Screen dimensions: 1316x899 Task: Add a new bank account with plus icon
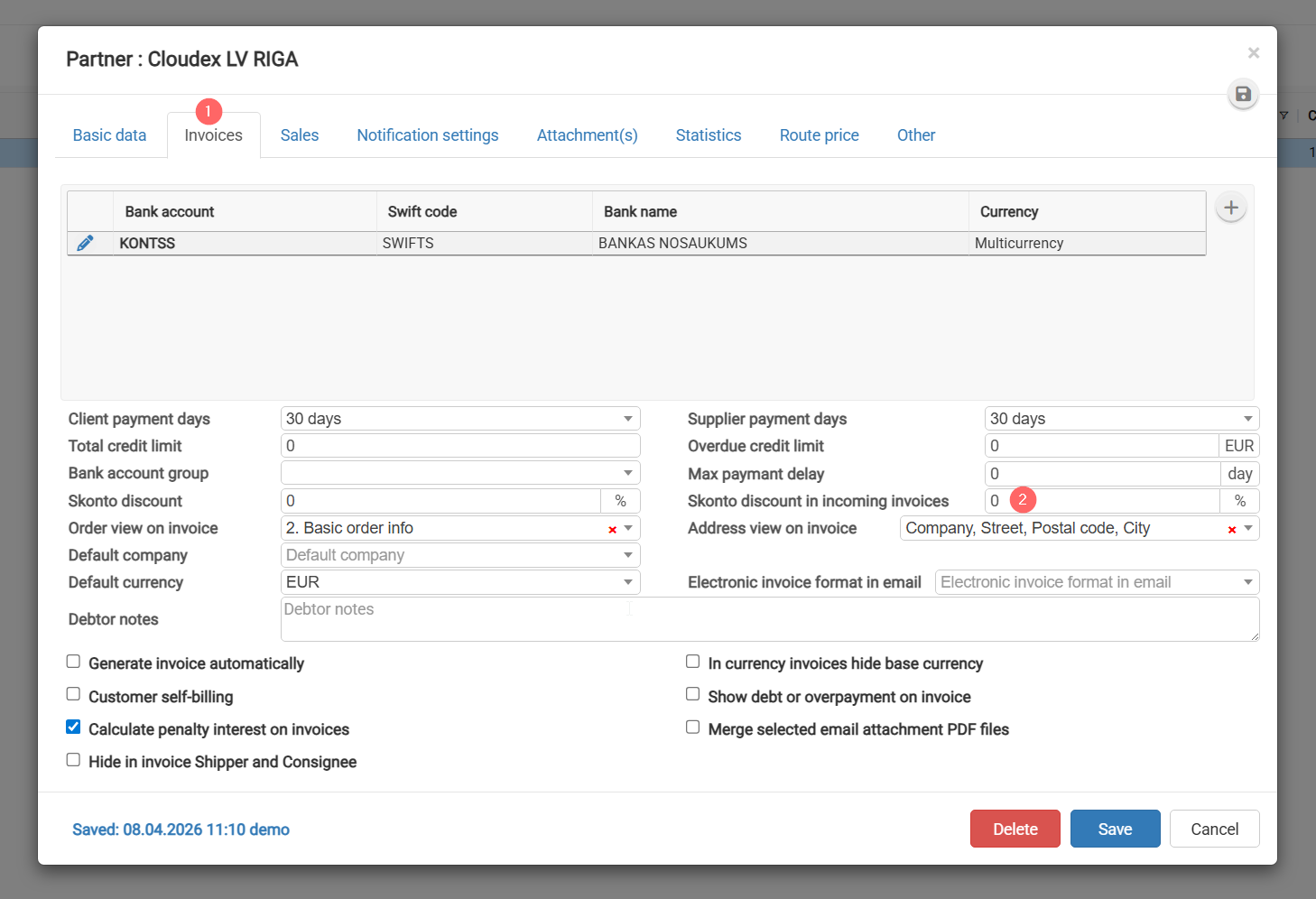coord(1231,208)
